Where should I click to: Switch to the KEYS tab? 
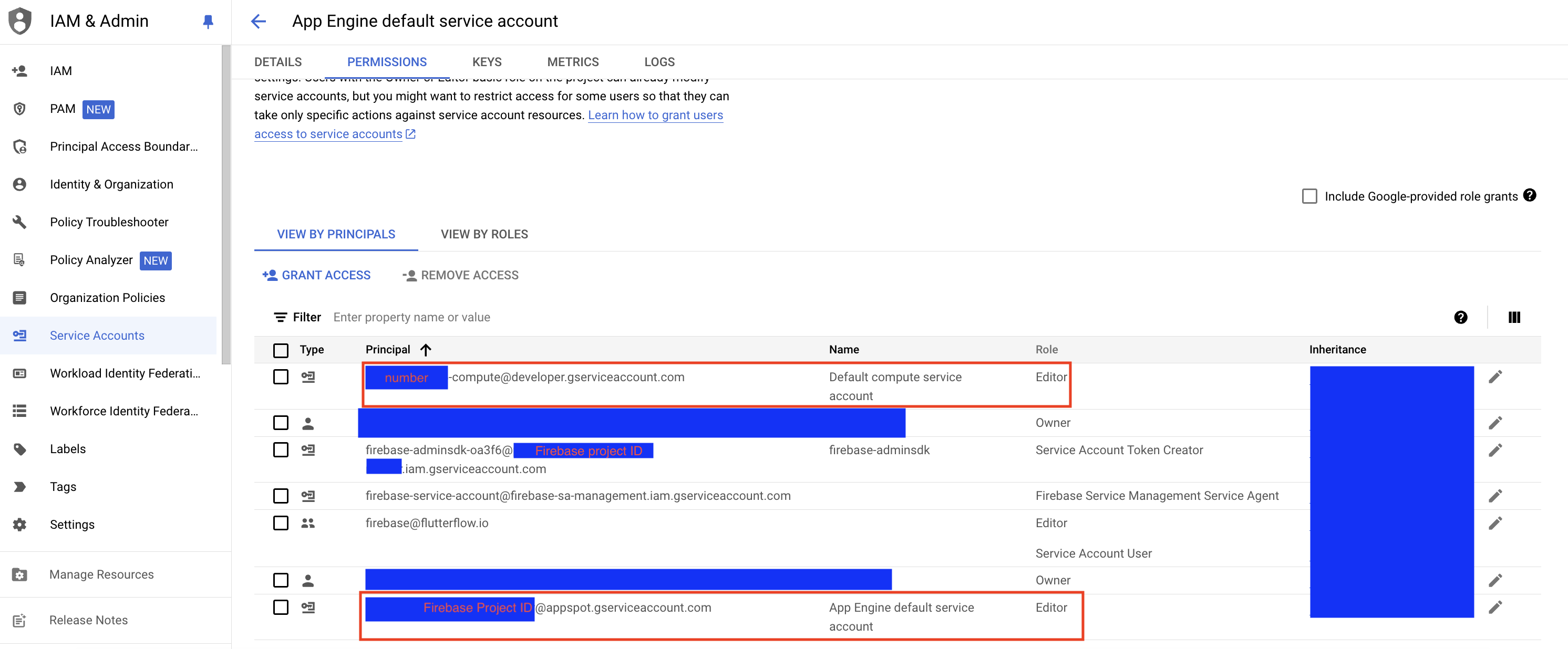(x=487, y=62)
